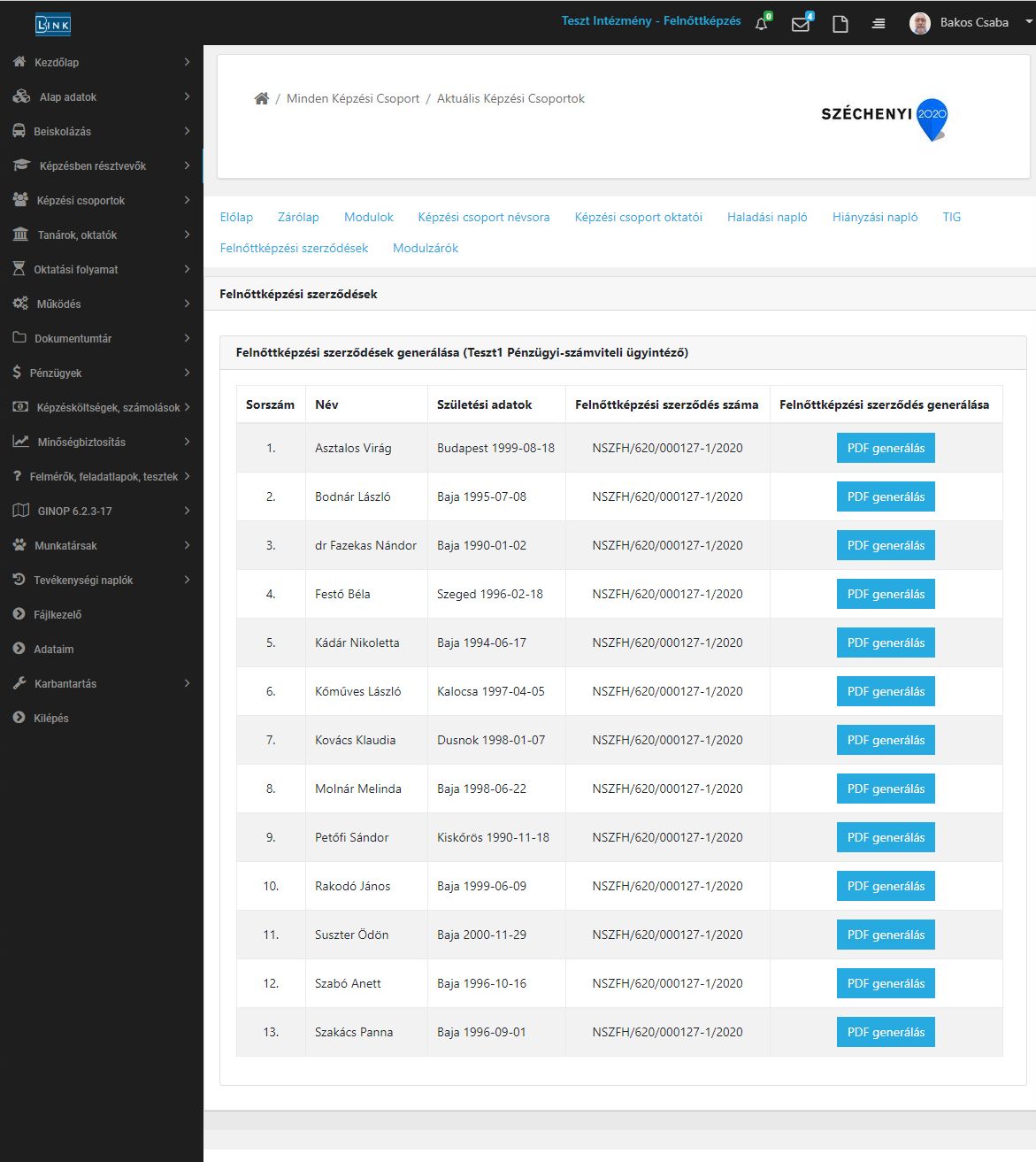The height and width of the screenshot is (1162, 1036).
Task: Switch to the Zárólap tab
Action: tap(298, 217)
